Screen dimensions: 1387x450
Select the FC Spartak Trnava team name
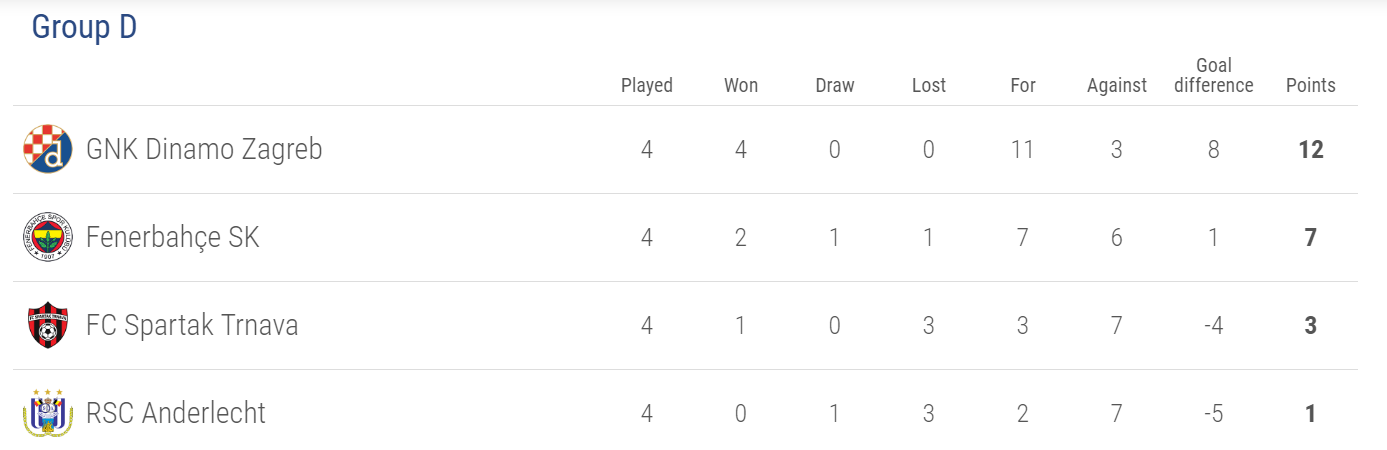pyautogui.click(x=192, y=326)
